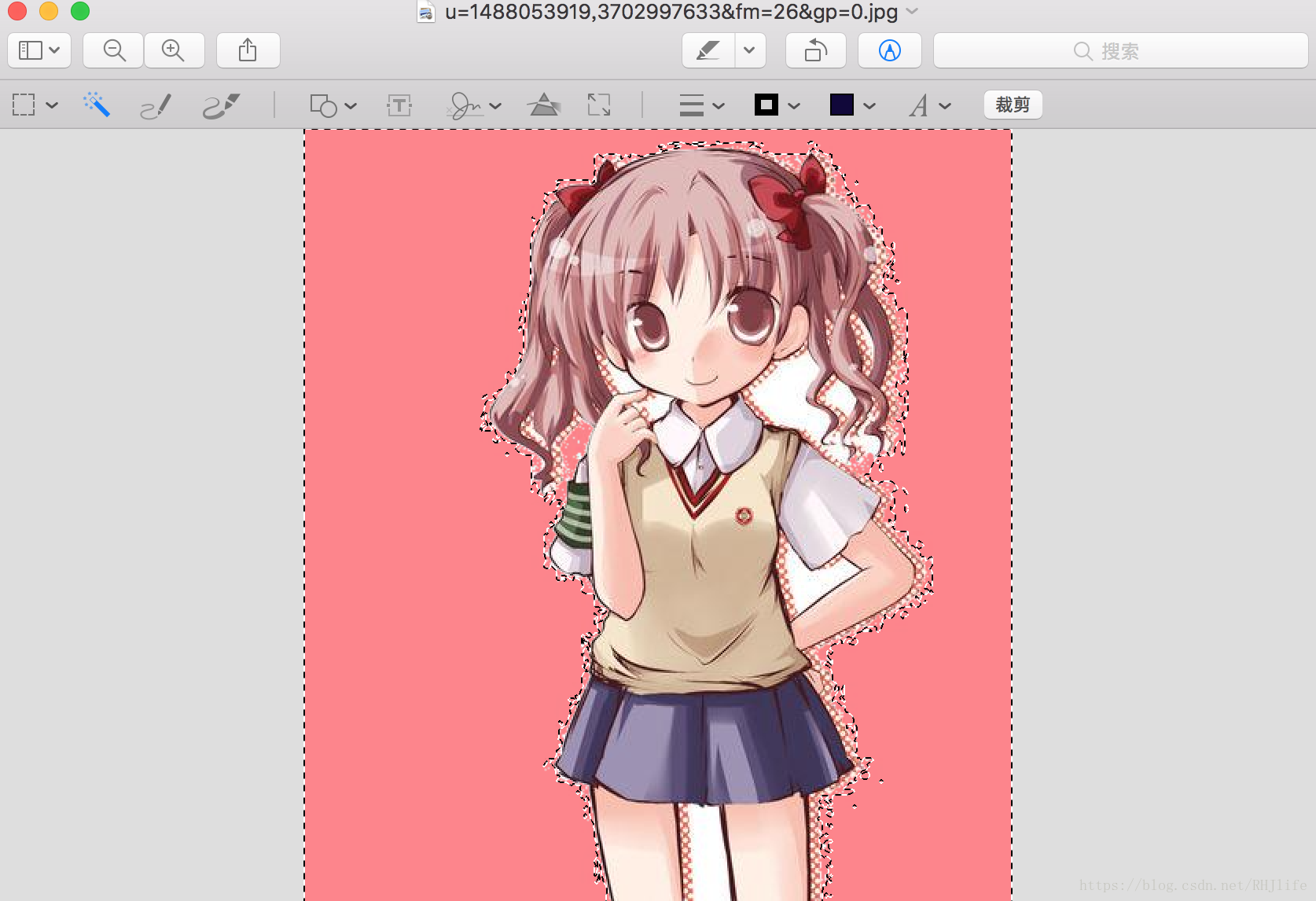
Task: Click the 裁剪 crop button
Action: point(1013,105)
